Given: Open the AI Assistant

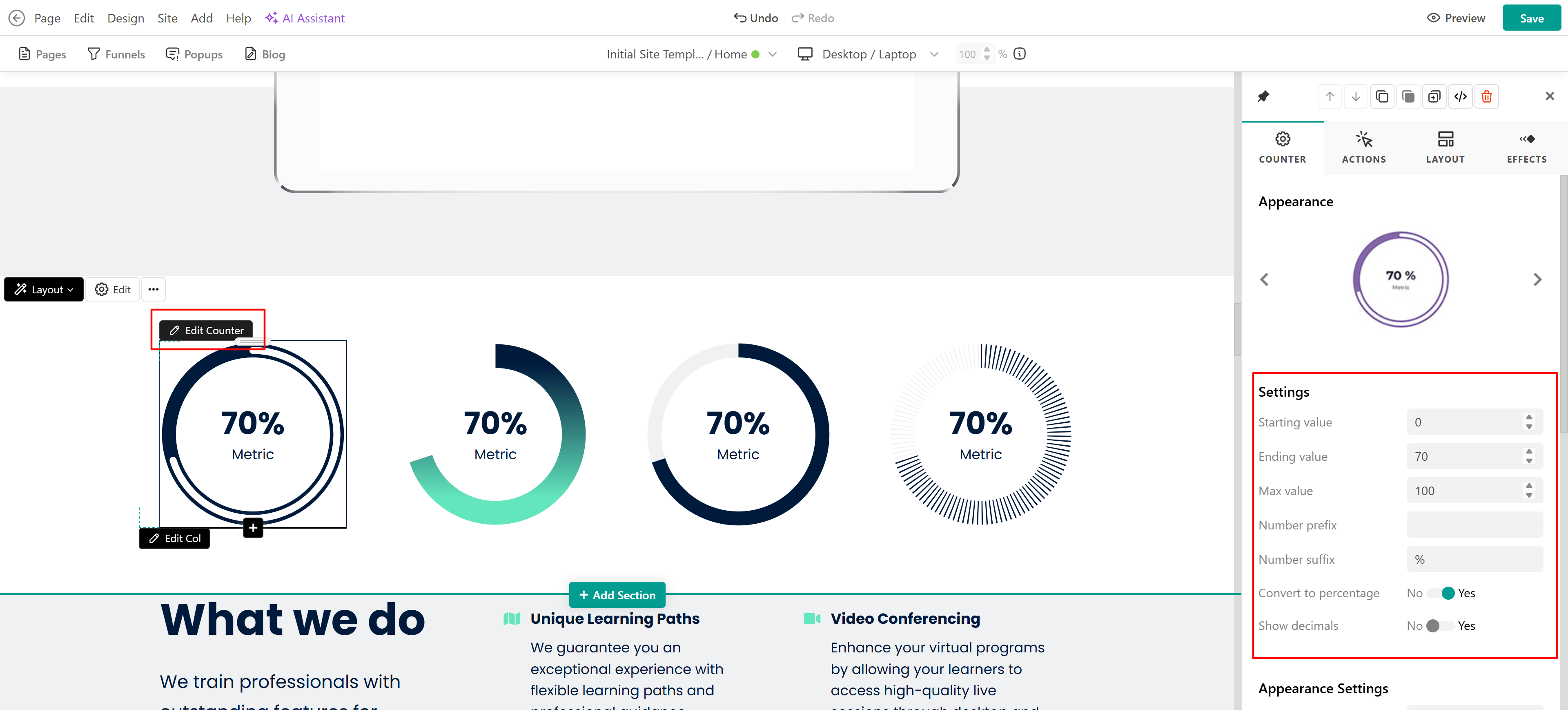Looking at the screenshot, I should pyautogui.click(x=305, y=18).
